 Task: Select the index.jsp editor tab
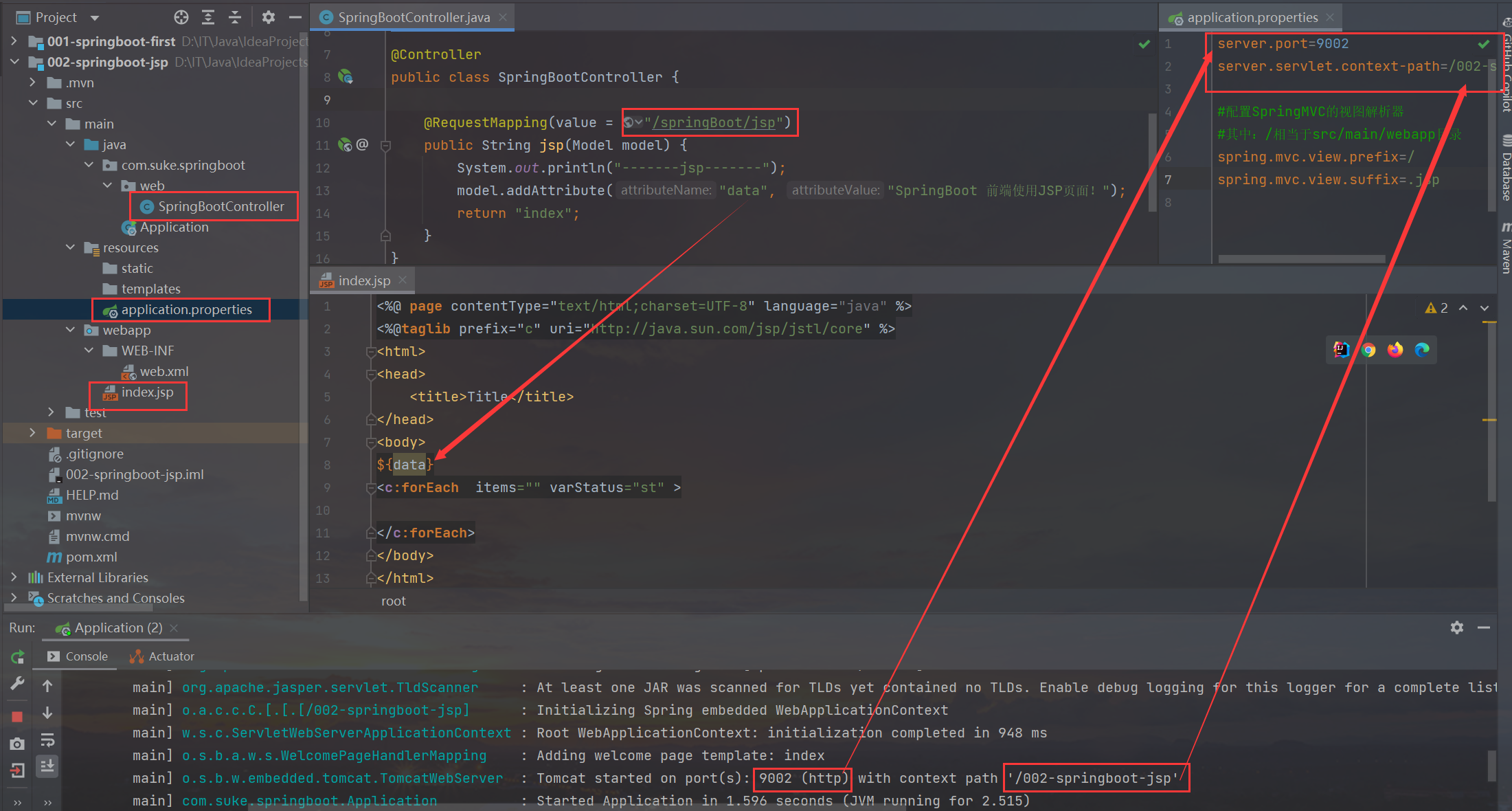[x=363, y=280]
